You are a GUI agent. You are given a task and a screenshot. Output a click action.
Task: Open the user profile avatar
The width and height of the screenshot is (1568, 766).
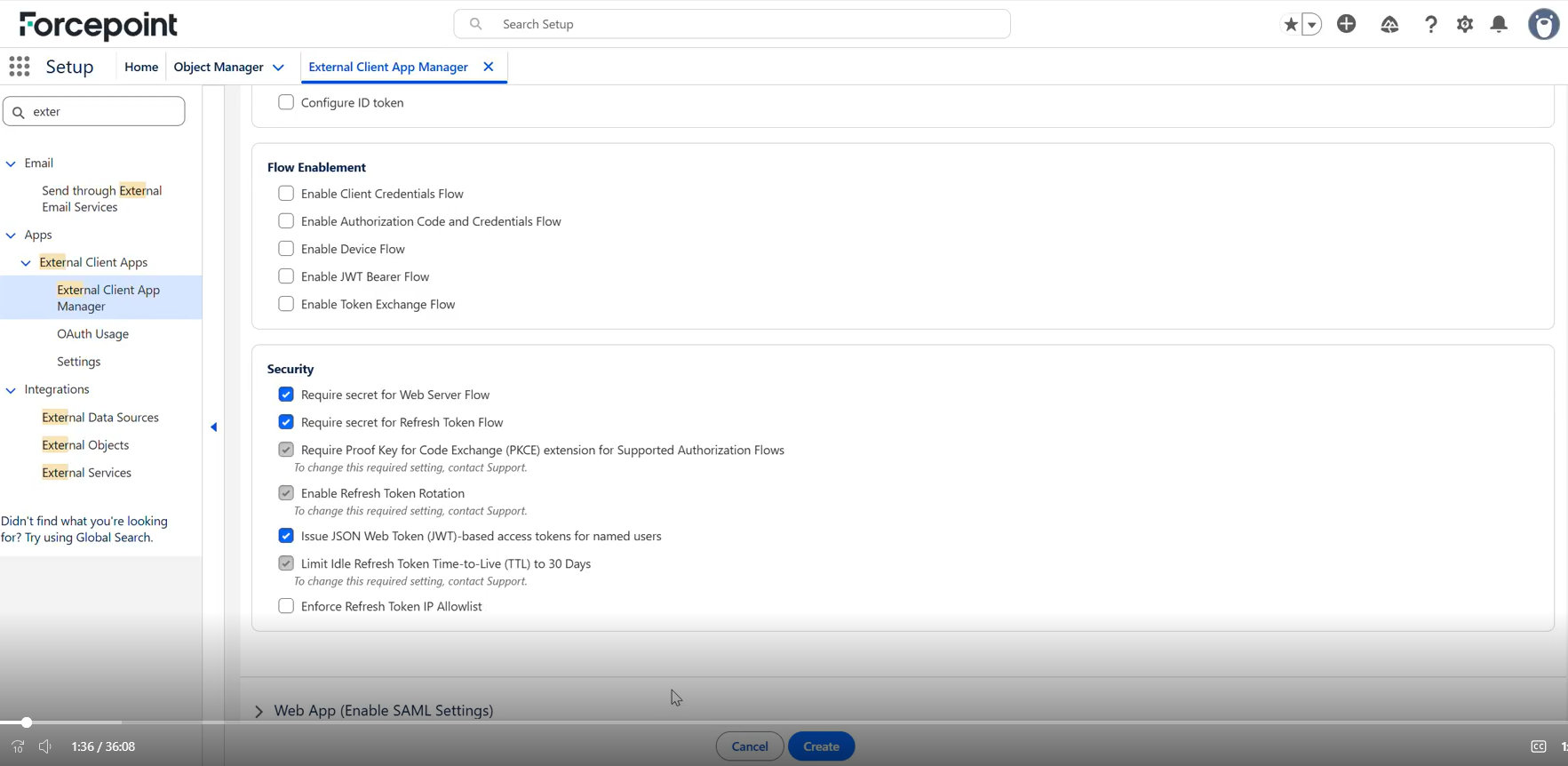[x=1543, y=24]
